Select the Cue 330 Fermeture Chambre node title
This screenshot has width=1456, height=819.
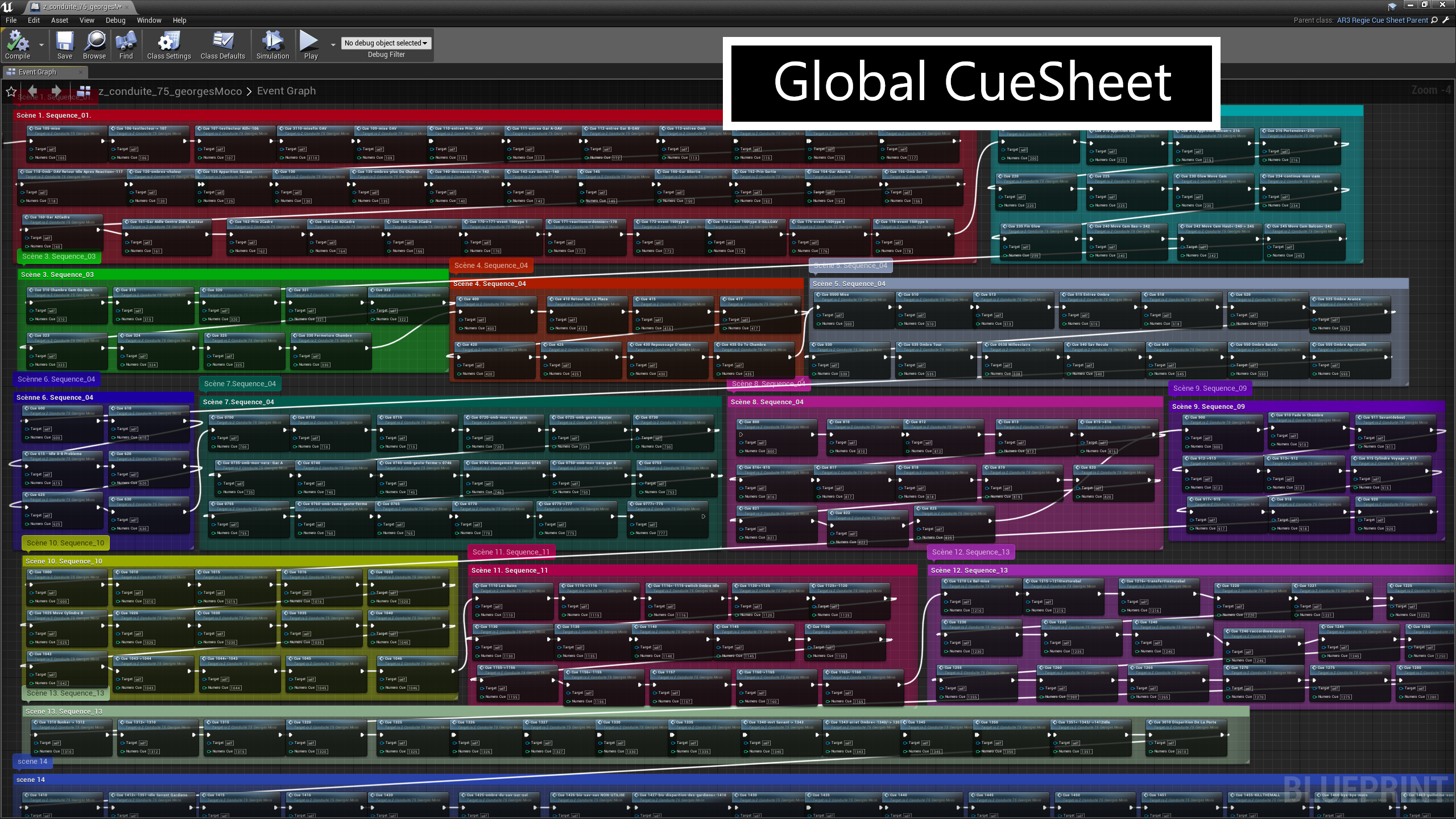pos(325,335)
